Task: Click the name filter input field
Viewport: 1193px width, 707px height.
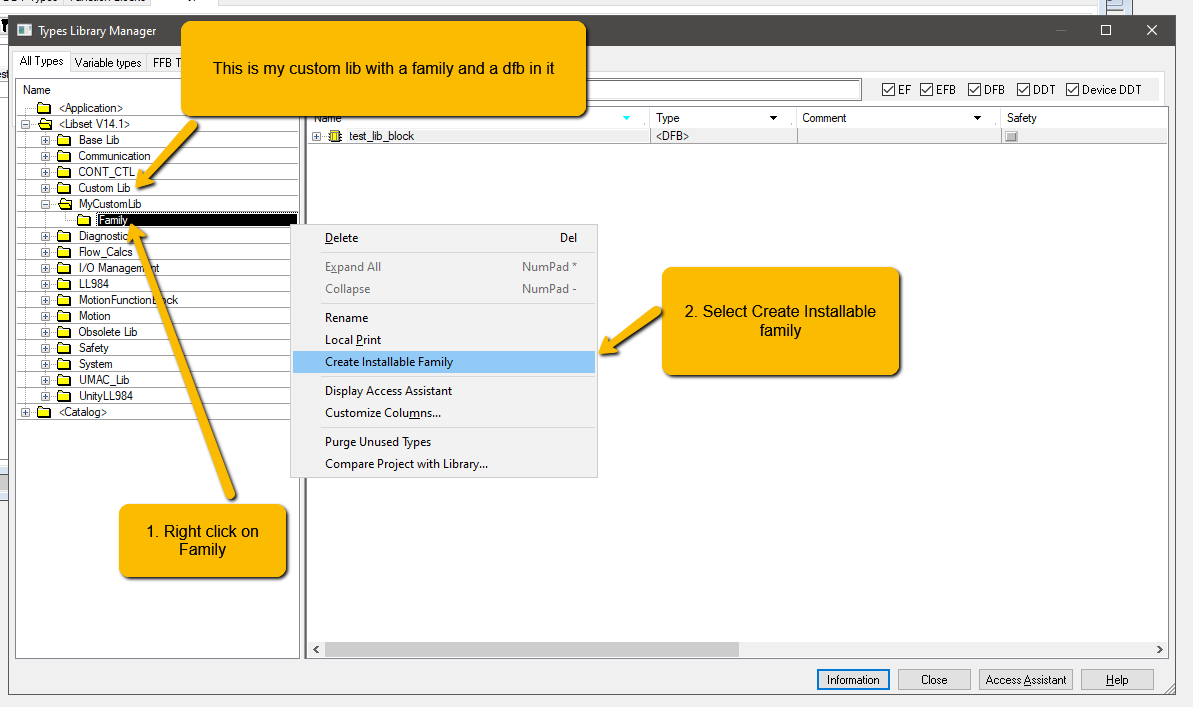Action: [x=723, y=90]
